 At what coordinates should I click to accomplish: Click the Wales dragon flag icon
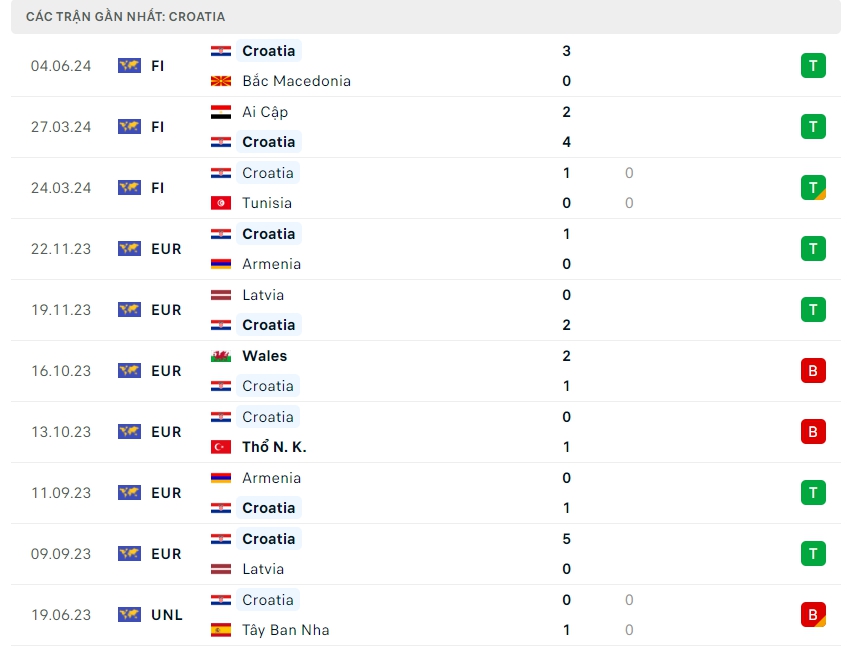pos(221,356)
